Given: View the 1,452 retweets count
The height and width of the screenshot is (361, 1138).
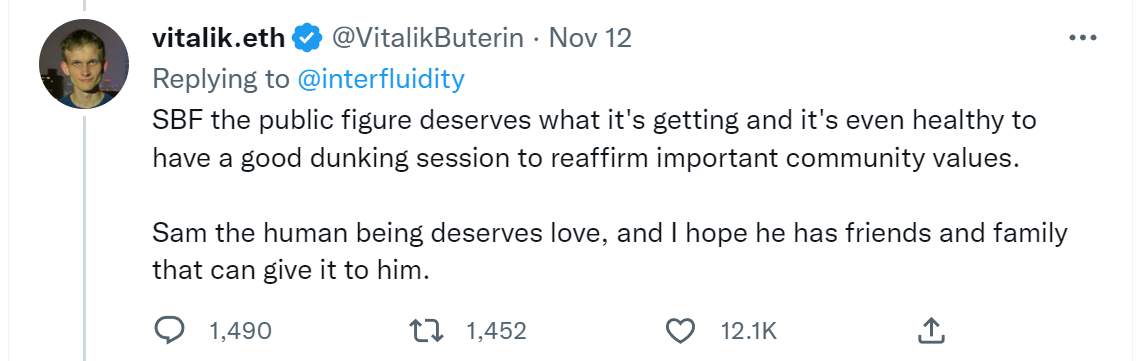Looking at the screenshot, I should click(x=496, y=331).
